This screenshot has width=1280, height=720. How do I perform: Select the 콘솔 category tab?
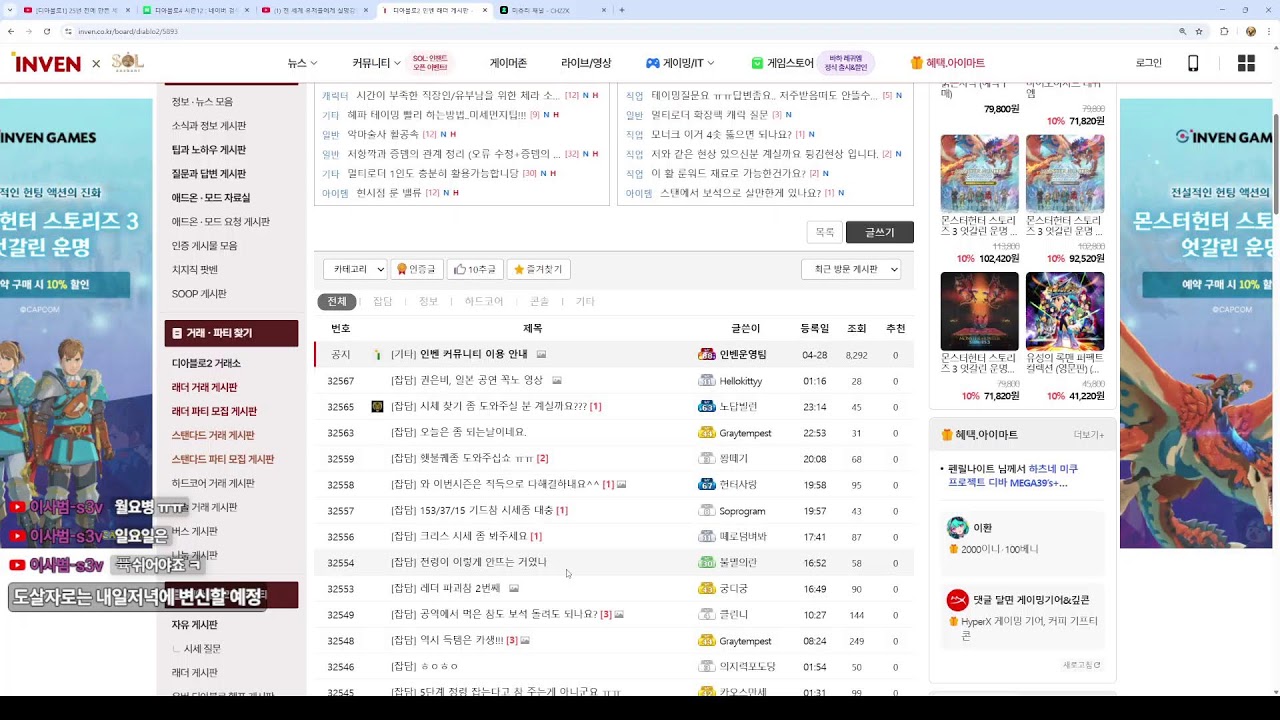coord(539,301)
